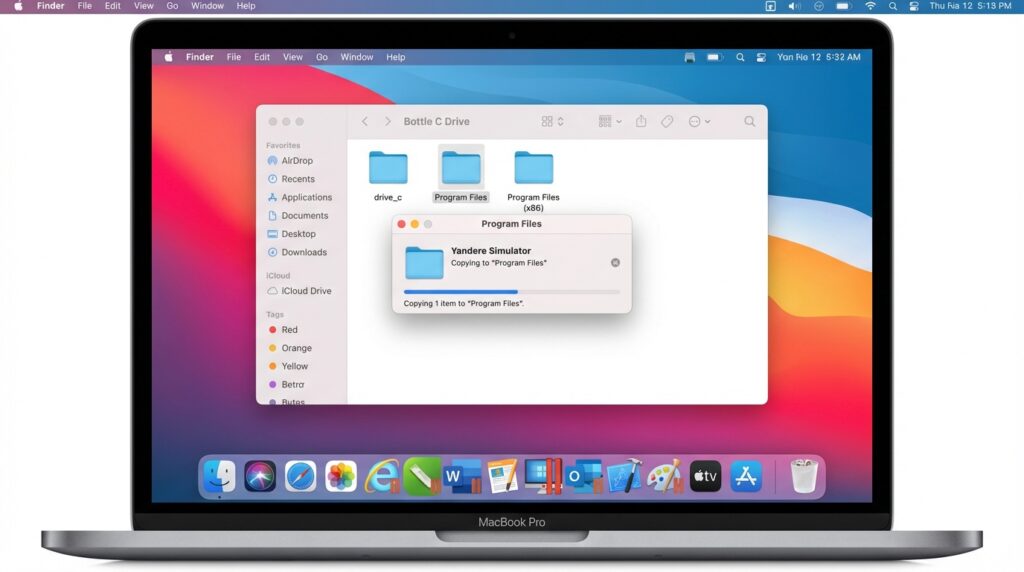The image size is (1024, 572).
Task: Launch Microsoft Word from the Dock
Action: [462, 476]
